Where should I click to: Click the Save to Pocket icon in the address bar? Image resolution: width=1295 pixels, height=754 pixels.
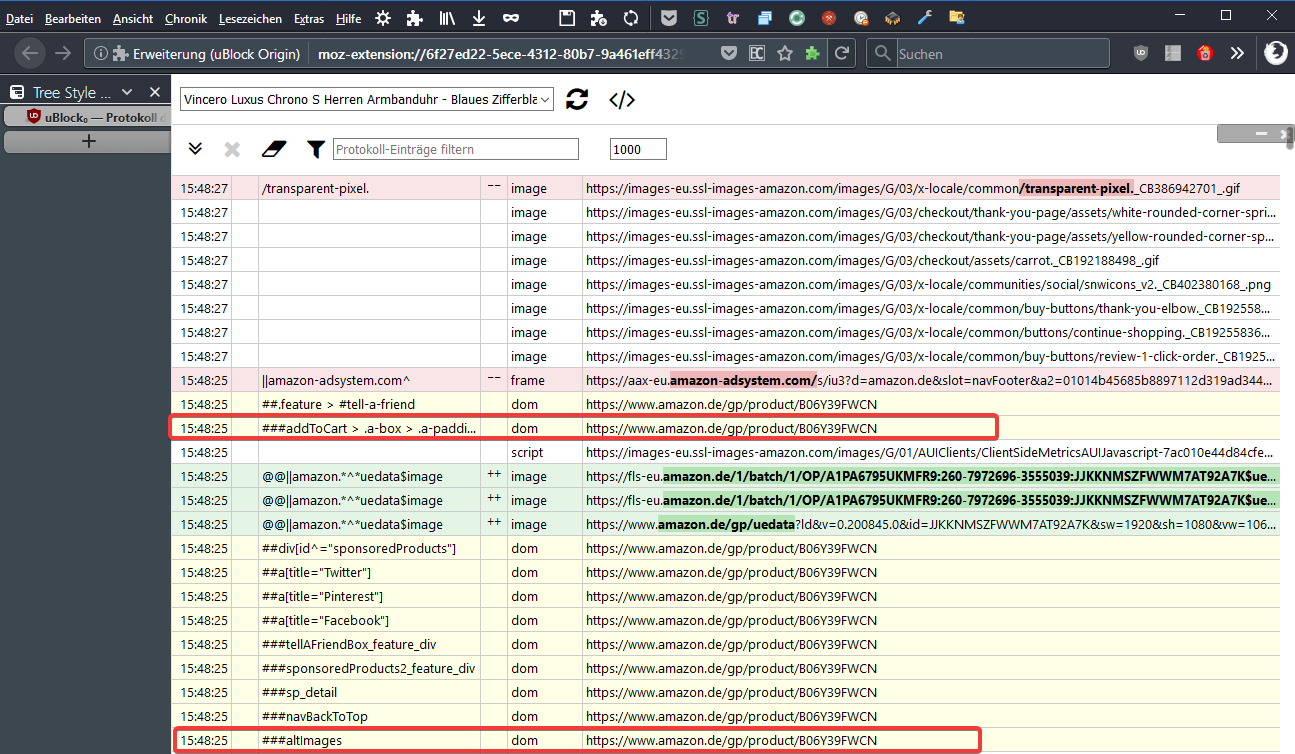click(x=730, y=54)
